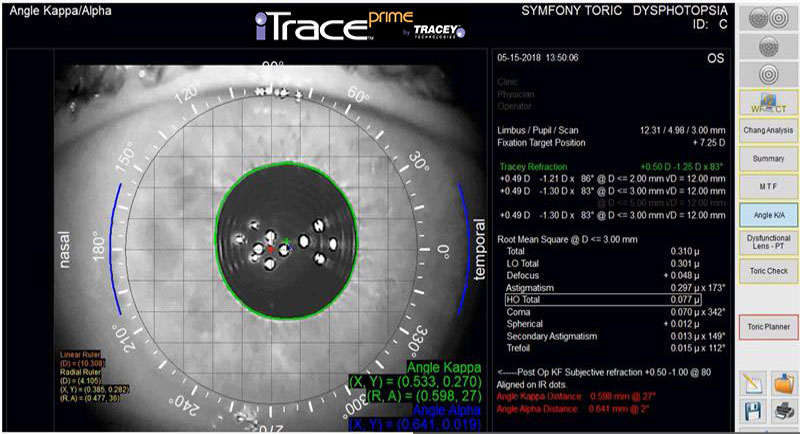Open the combined wavefront and topography view
Screen dimensions: 800x434
click(768, 19)
